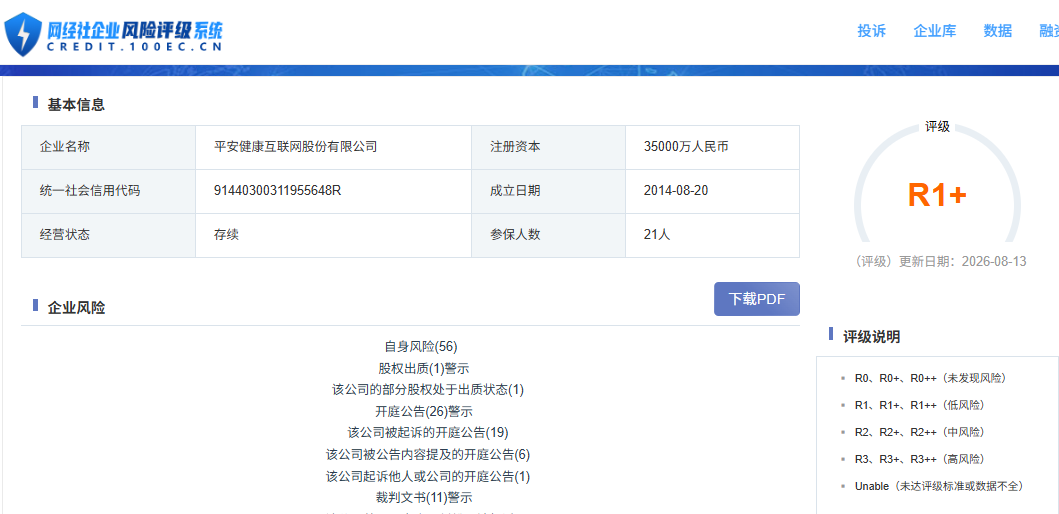This screenshot has height=514, width=1059.
Task: Click the 基本信息 section heading
Action: tap(76, 105)
